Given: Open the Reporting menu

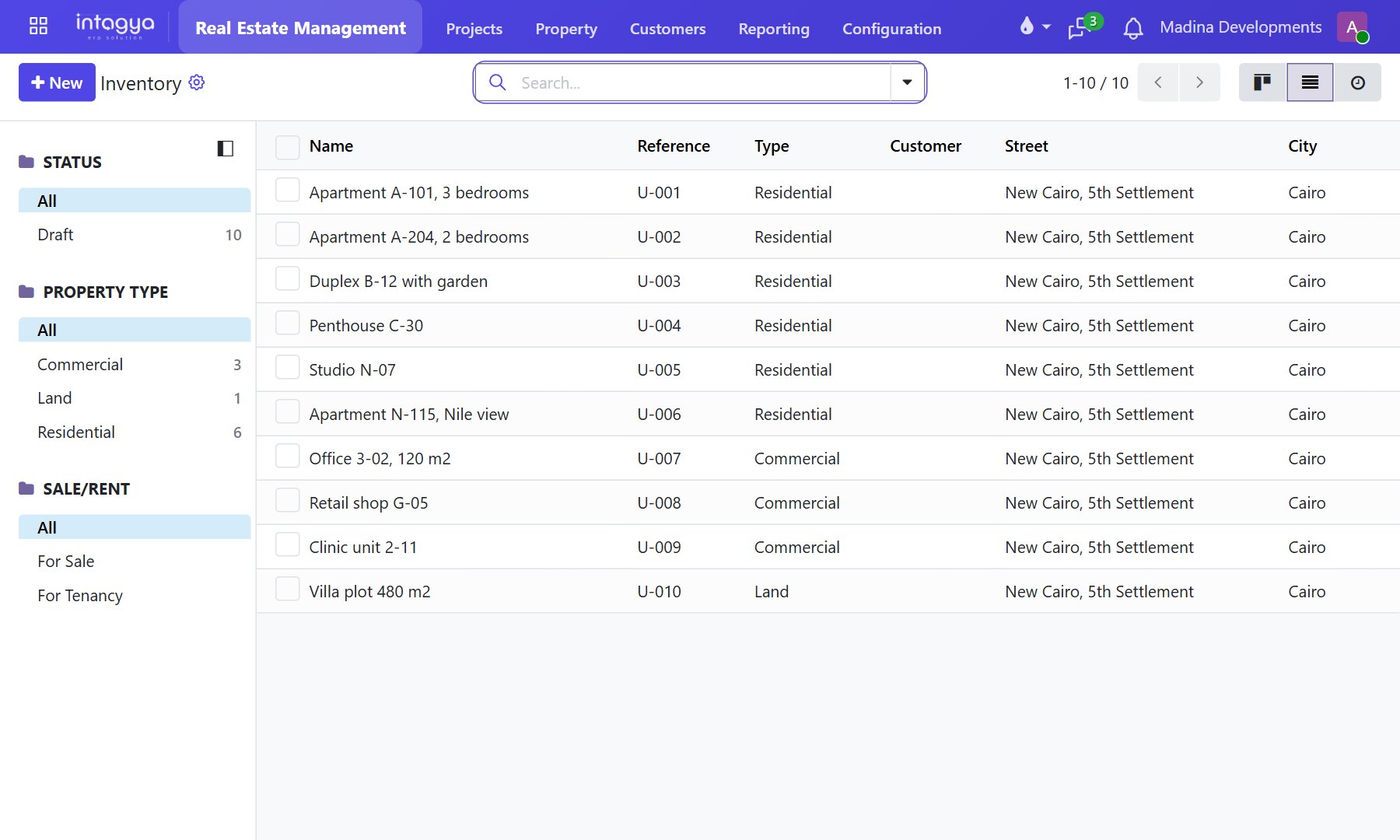Looking at the screenshot, I should coord(774,29).
